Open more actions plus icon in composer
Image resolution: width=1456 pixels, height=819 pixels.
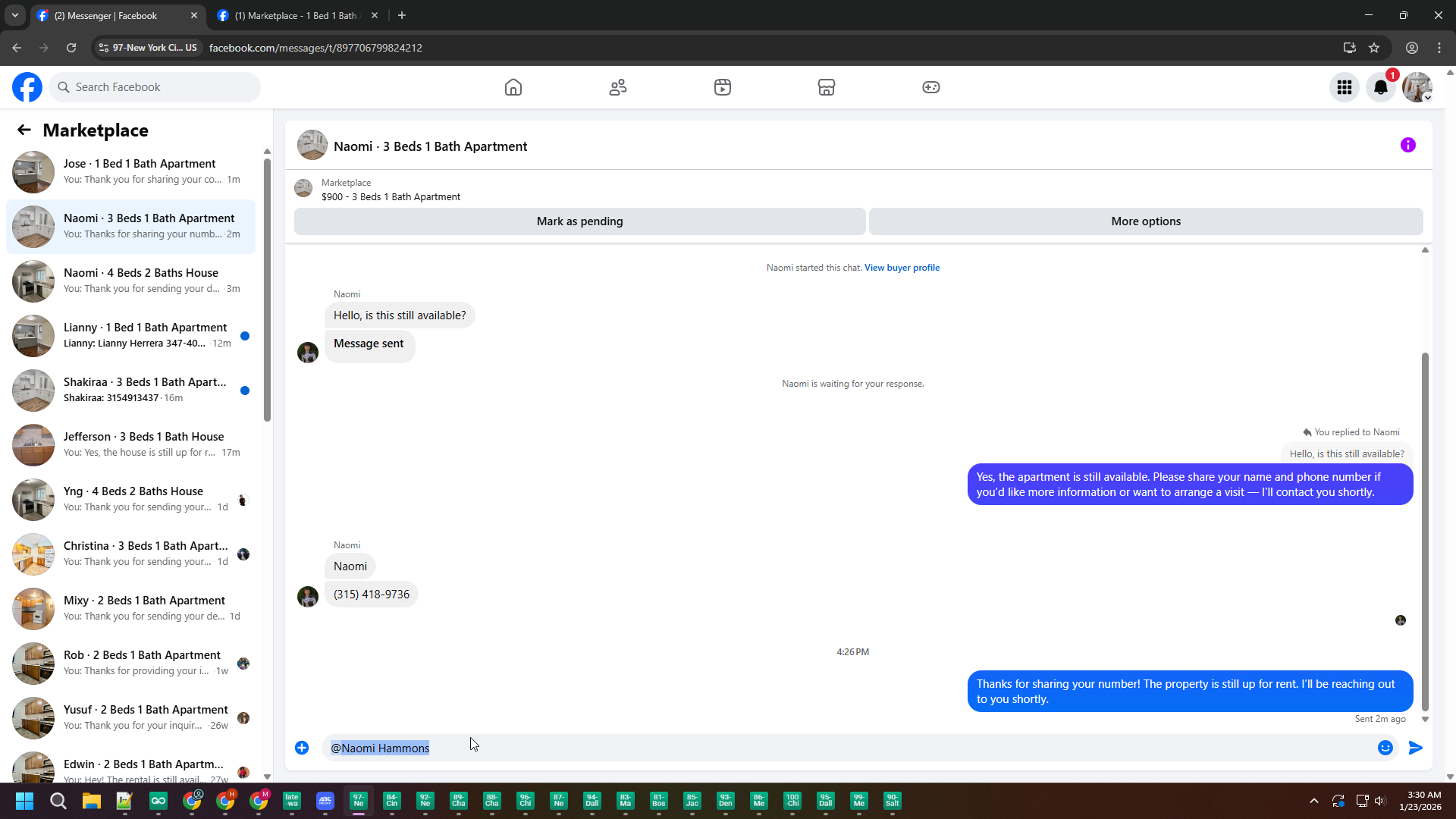pos(302,748)
